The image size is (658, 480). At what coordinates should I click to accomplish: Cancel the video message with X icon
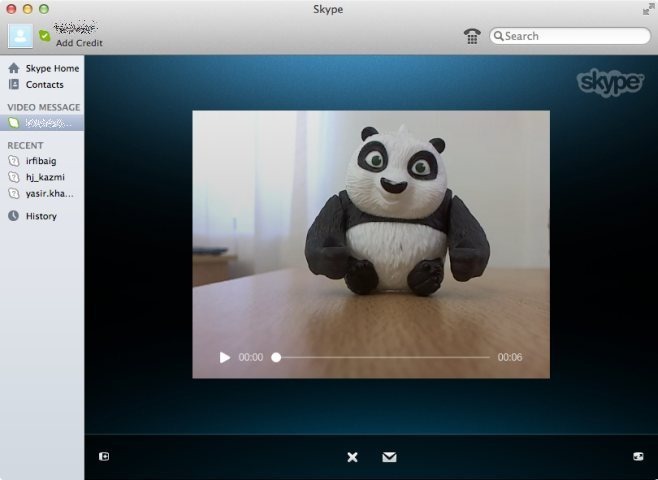(352, 457)
